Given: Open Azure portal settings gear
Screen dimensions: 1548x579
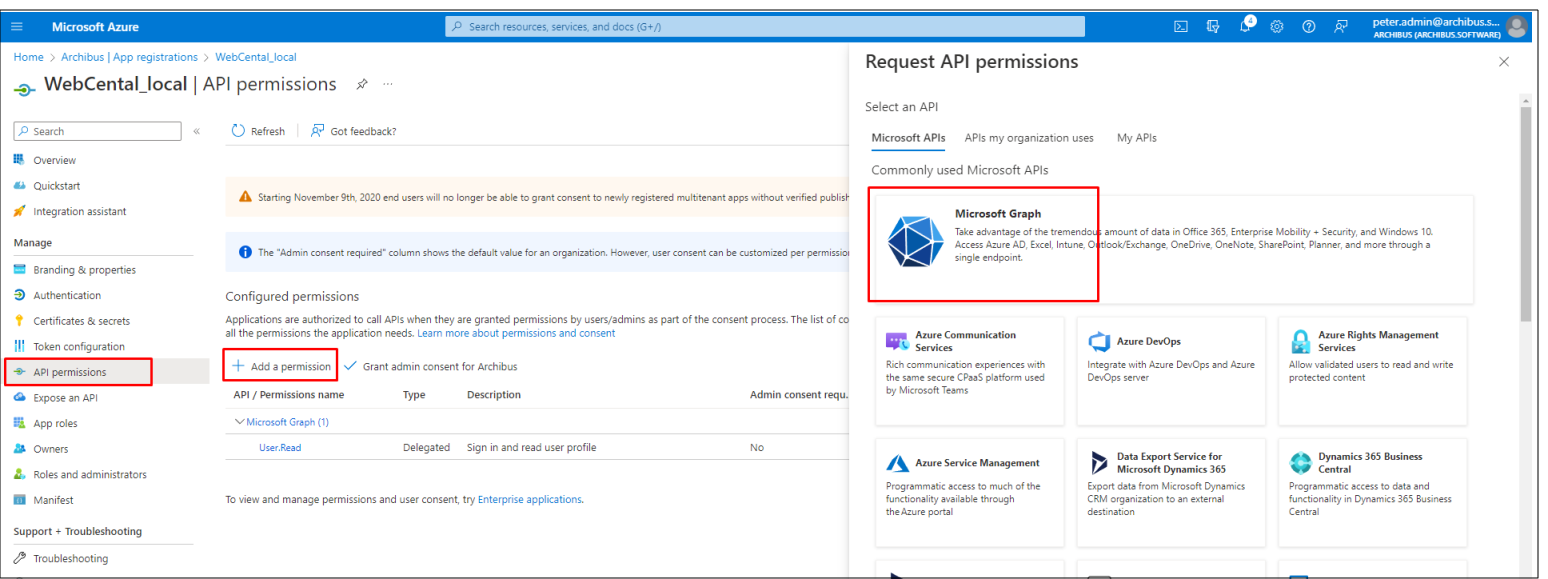Looking at the screenshot, I should (x=1277, y=26).
